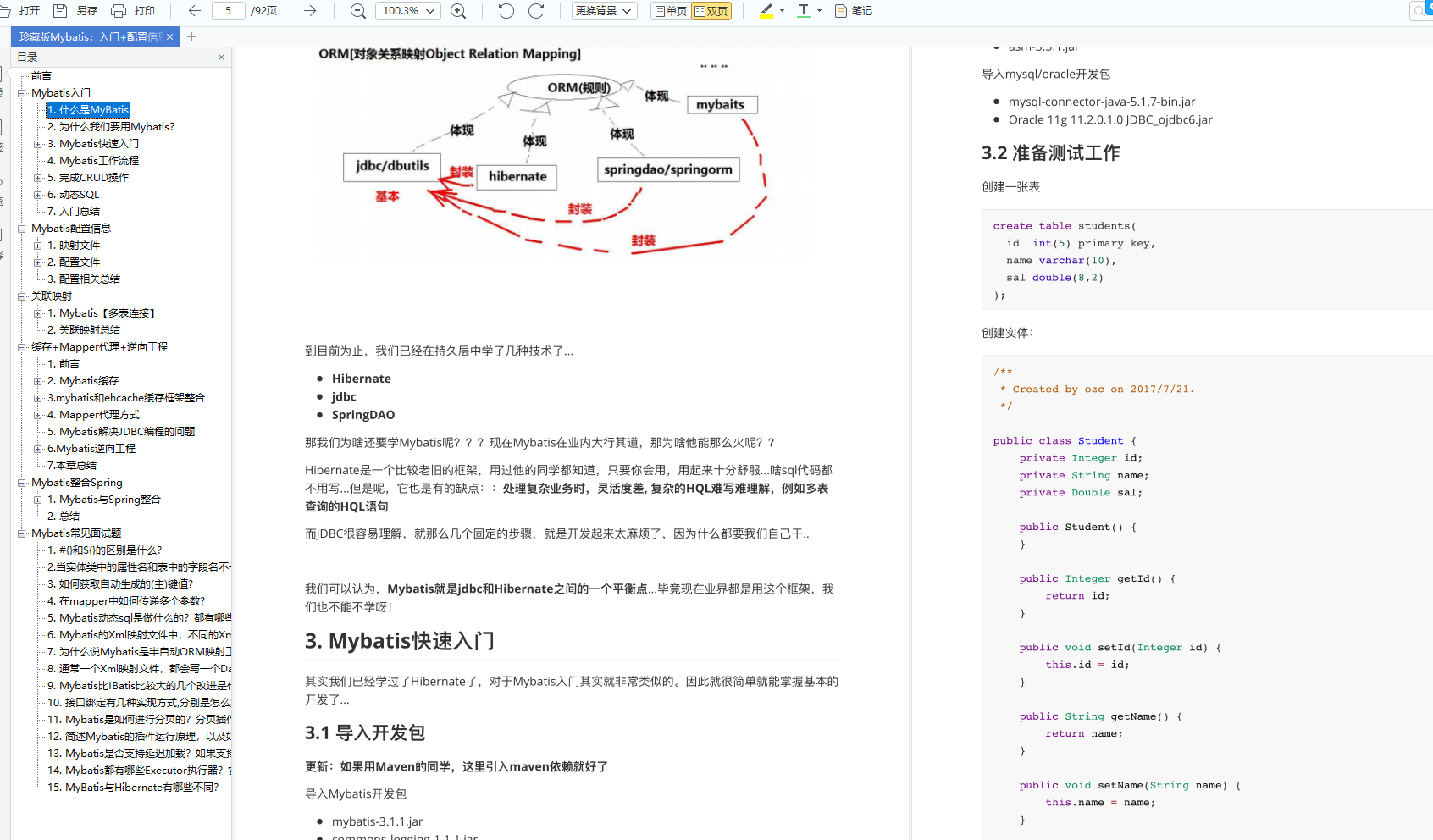Rotate page counterclockwise
1433x840 pixels.
(506, 11)
